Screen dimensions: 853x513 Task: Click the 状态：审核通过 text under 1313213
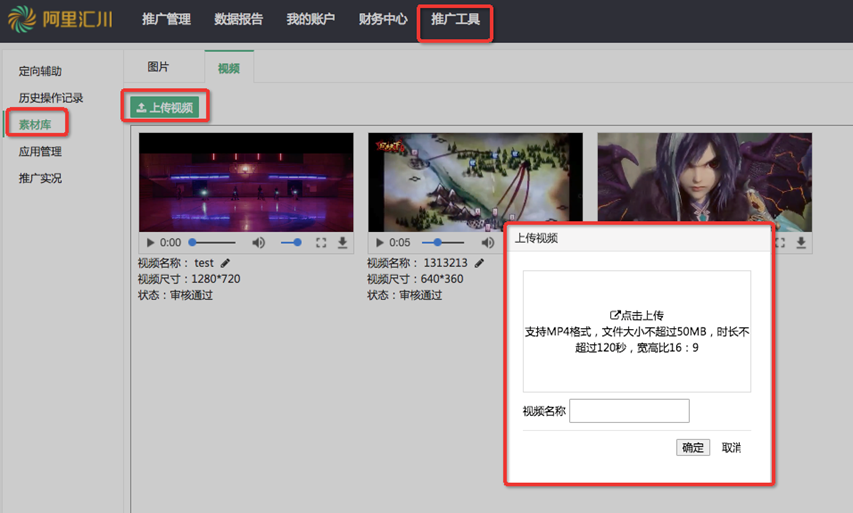404,295
